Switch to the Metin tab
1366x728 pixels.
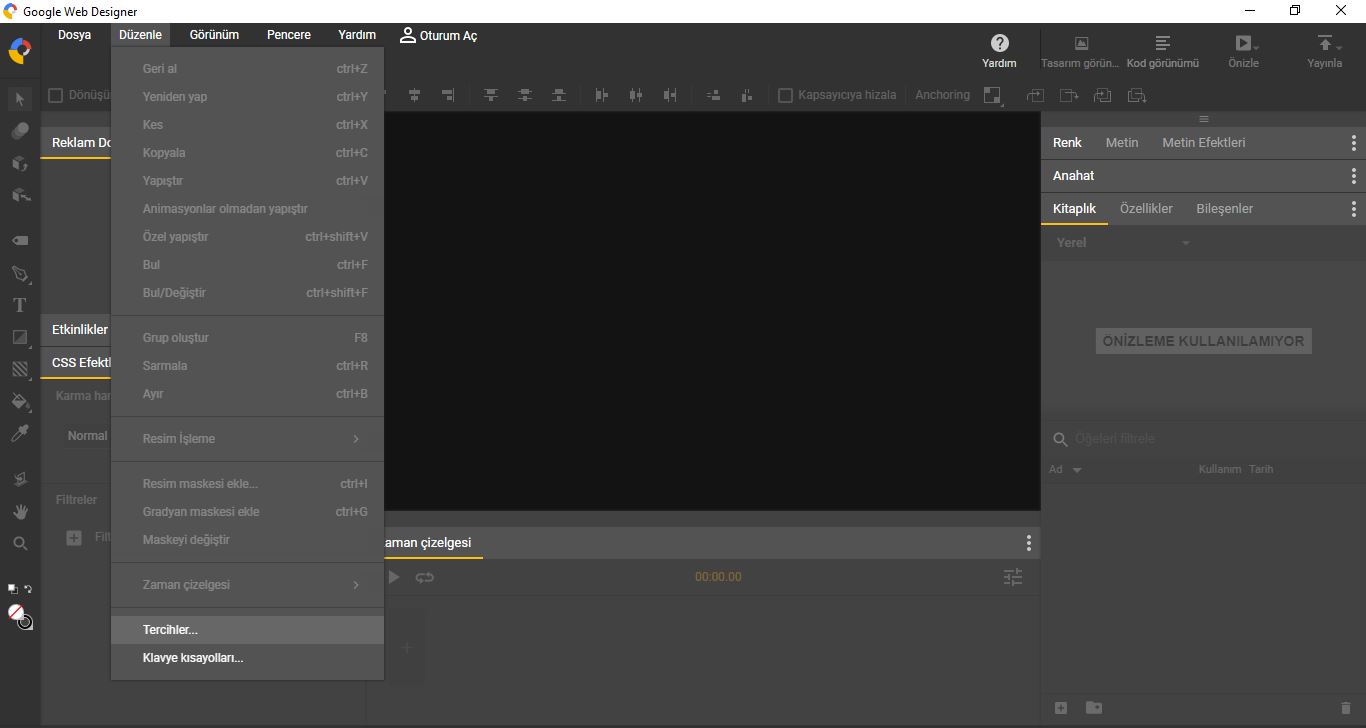tap(1122, 143)
